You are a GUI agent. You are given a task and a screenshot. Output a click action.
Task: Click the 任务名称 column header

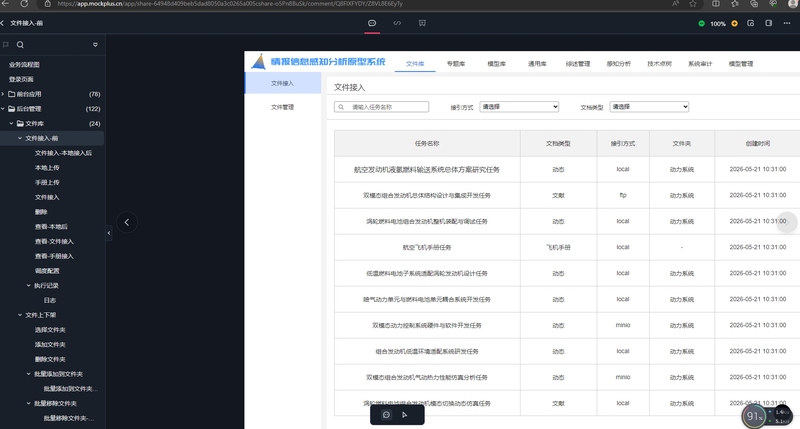pyautogui.click(x=427, y=143)
